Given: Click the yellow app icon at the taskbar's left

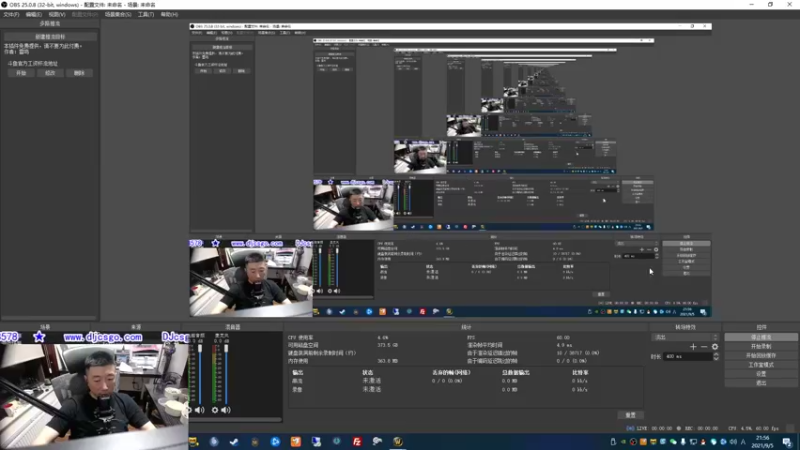Looking at the screenshot, I should pyautogui.click(x=194, y=442).
